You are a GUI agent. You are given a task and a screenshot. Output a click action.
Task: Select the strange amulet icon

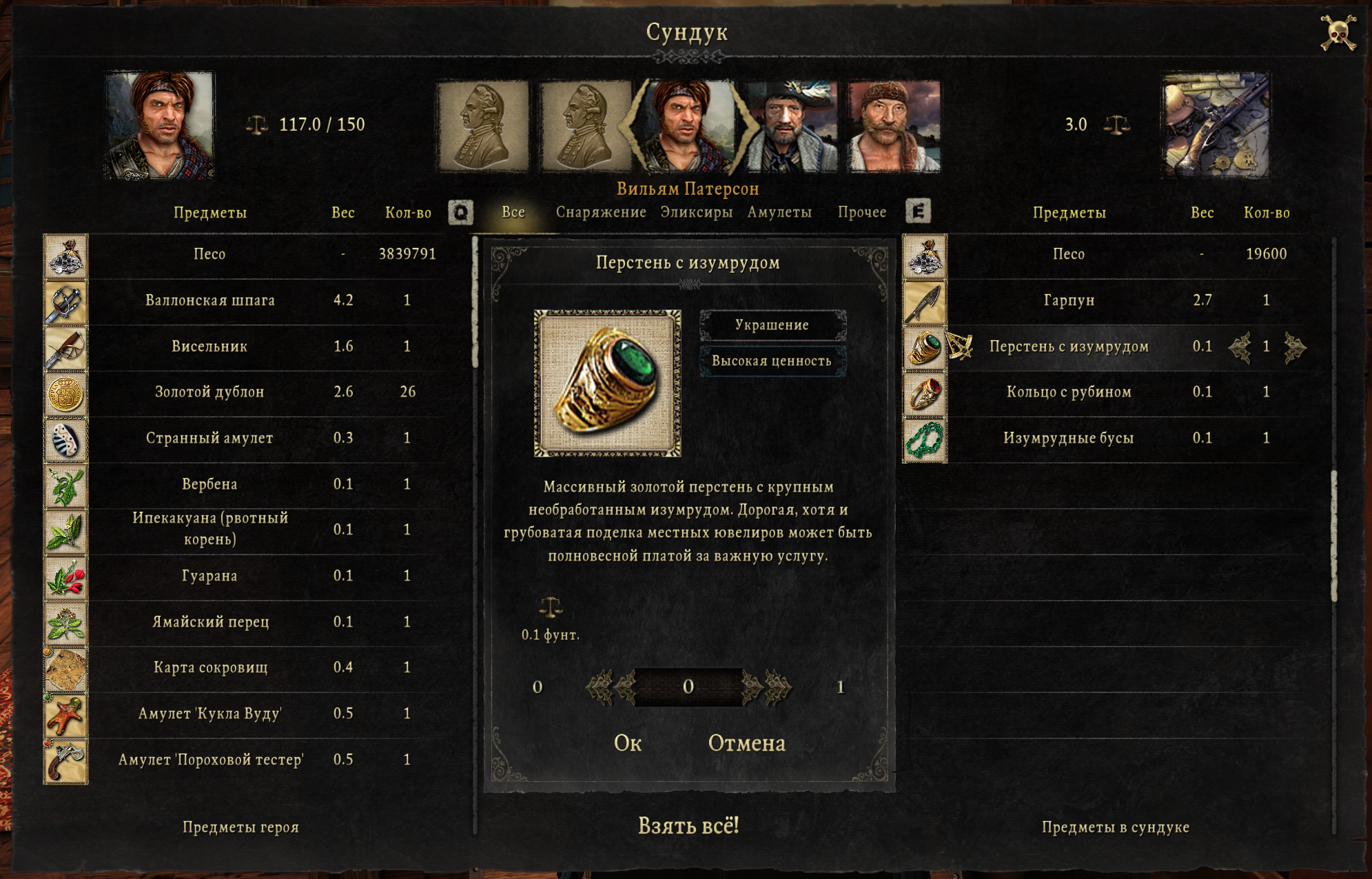[x=66, y=439]
